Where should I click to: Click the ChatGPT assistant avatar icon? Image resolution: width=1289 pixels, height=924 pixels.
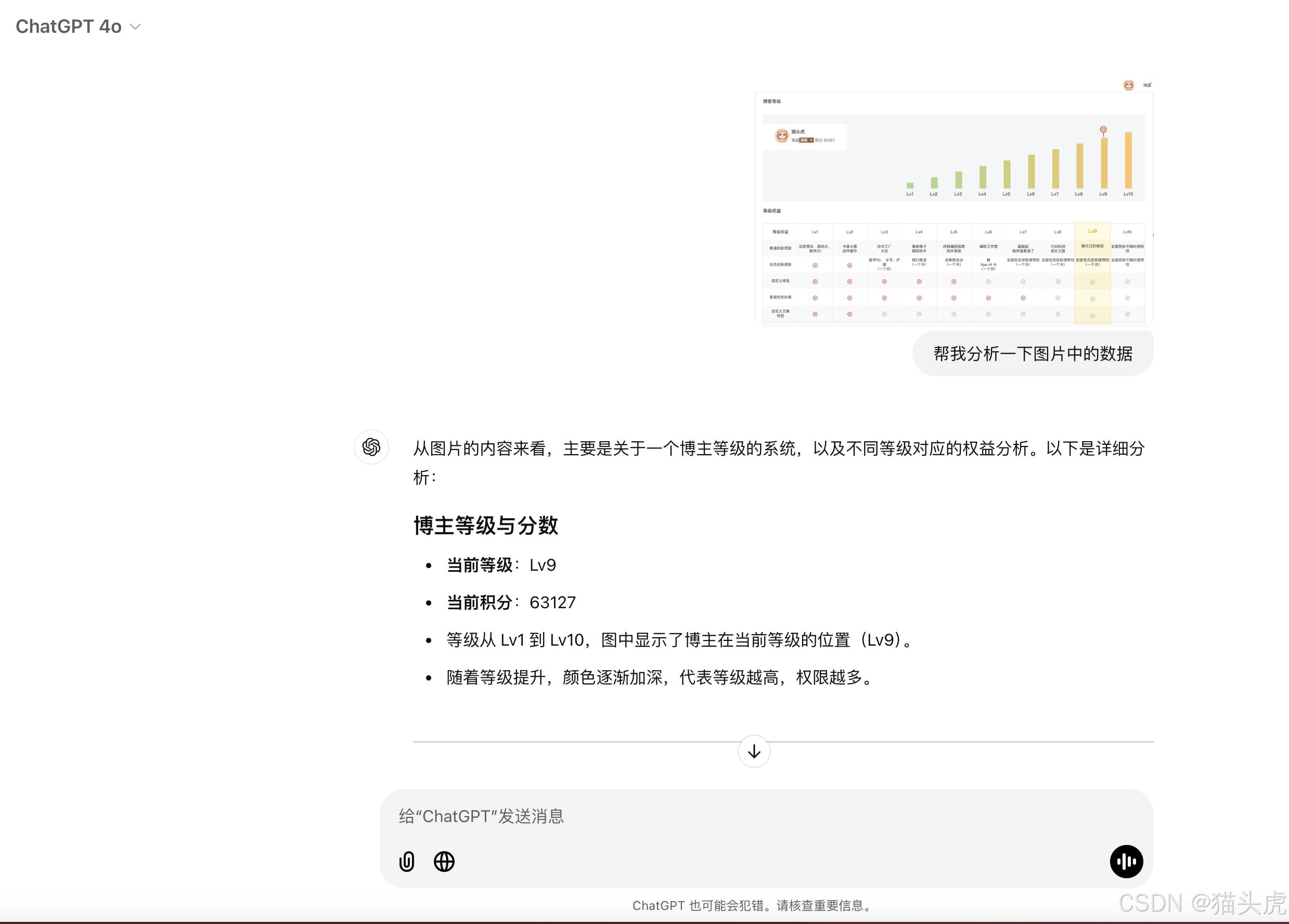[x=371, y=447]
